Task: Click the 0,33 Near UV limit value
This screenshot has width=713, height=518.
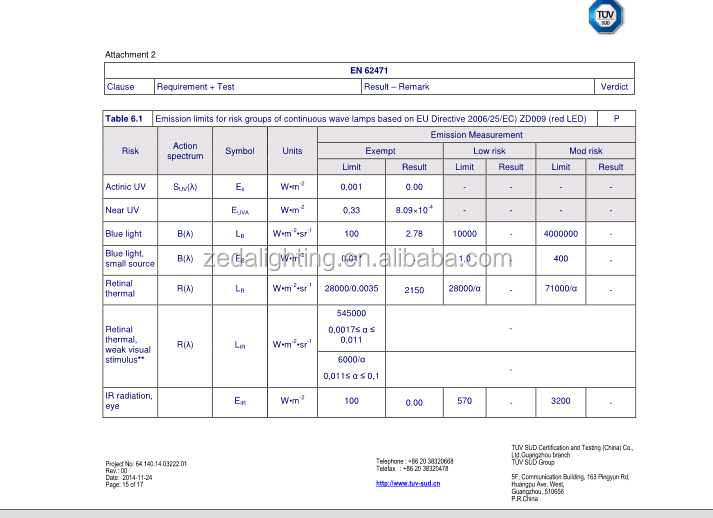Action: pos(351,211)
